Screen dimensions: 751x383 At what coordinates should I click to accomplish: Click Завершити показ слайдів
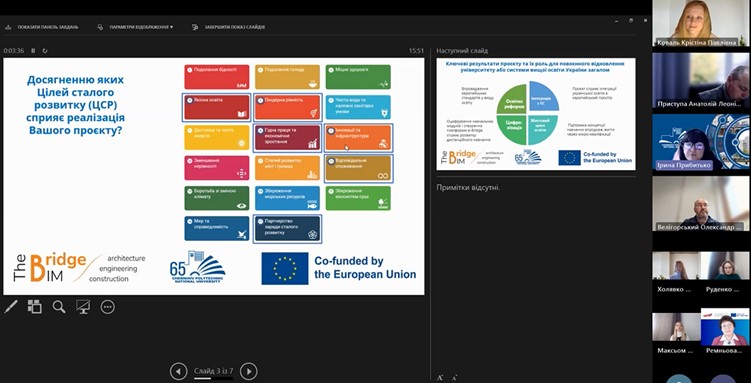click(228, 27)
